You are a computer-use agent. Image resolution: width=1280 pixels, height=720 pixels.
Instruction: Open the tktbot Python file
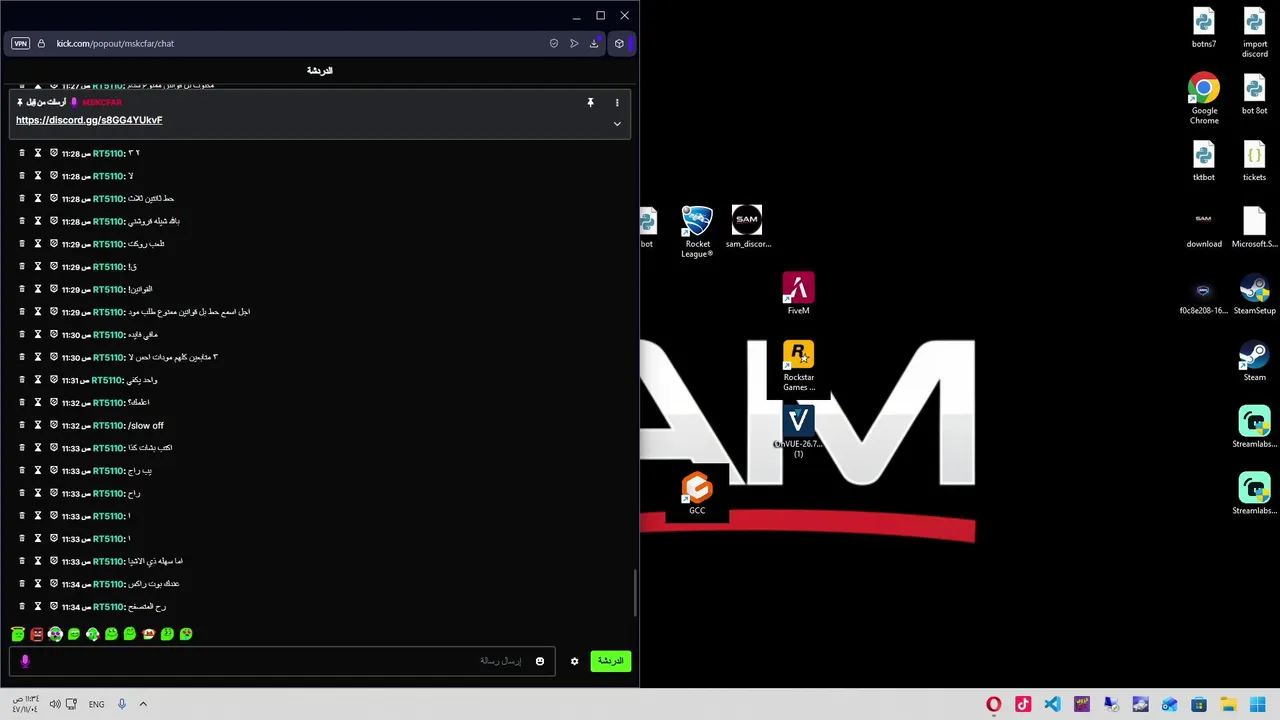(x=1204, y=161)
